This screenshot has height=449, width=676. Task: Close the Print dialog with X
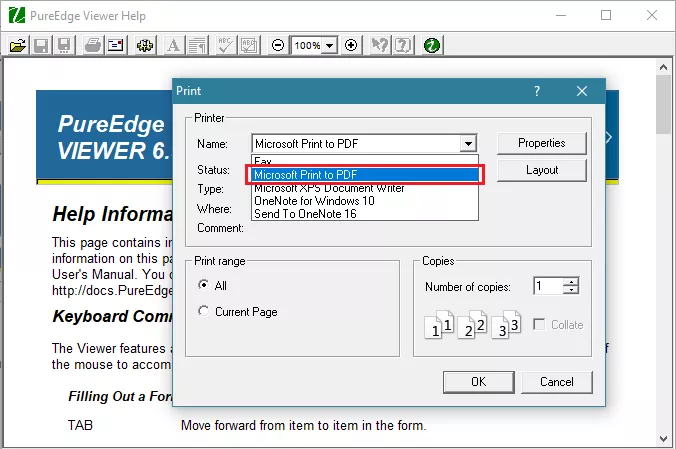coord(582,91)
